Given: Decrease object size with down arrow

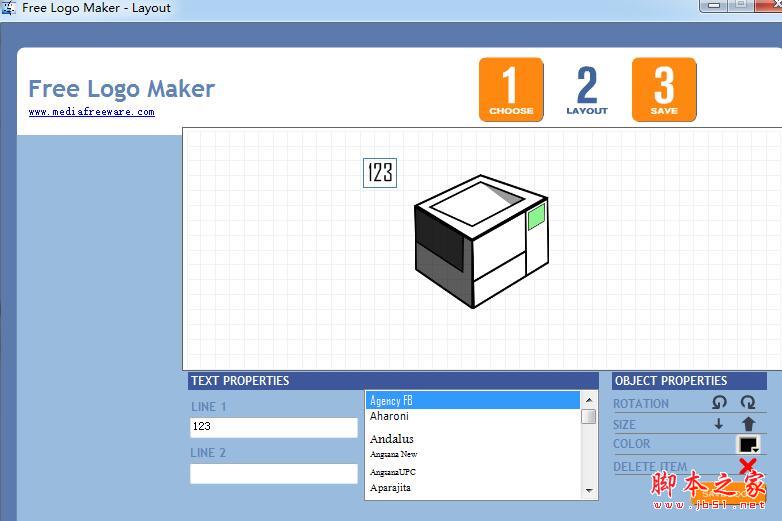Looking at the screenshot, I should (719, 424).
